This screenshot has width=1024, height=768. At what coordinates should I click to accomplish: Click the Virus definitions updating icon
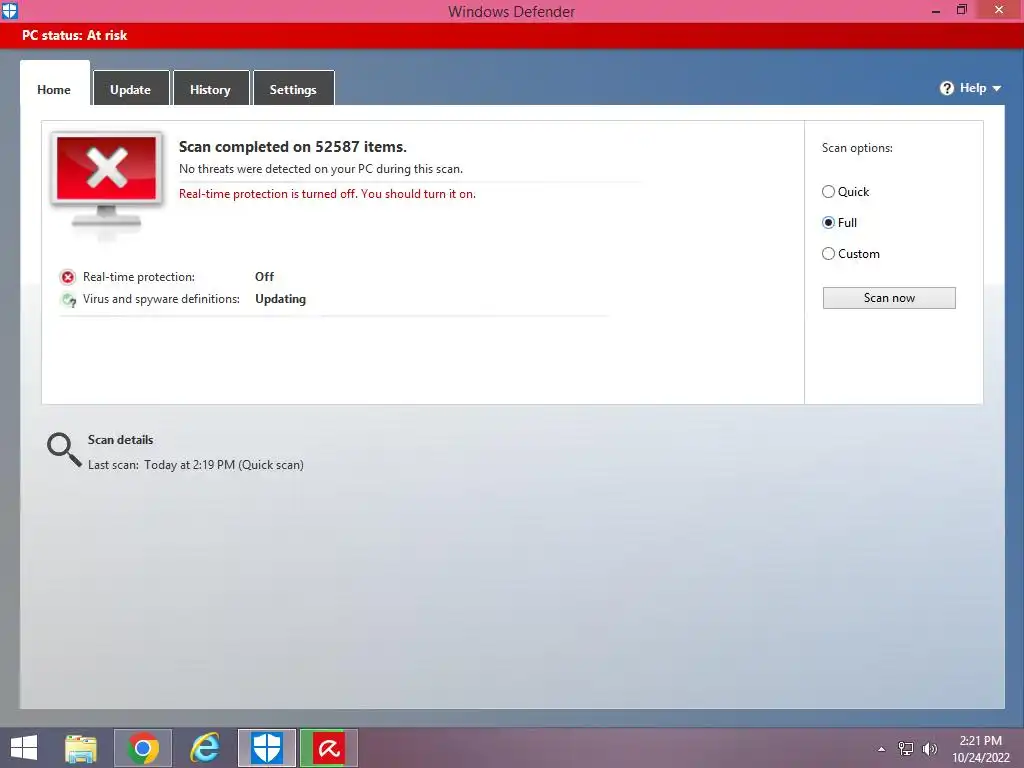[68, 300]
